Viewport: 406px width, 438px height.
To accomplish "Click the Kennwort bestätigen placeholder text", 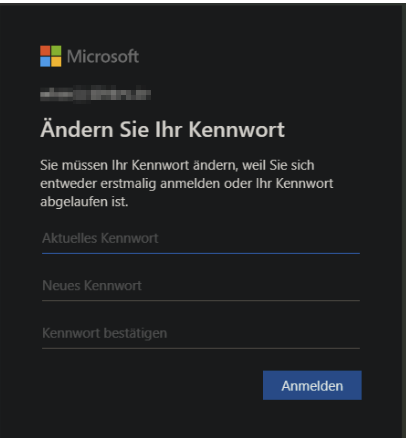I will pos(104,334).
